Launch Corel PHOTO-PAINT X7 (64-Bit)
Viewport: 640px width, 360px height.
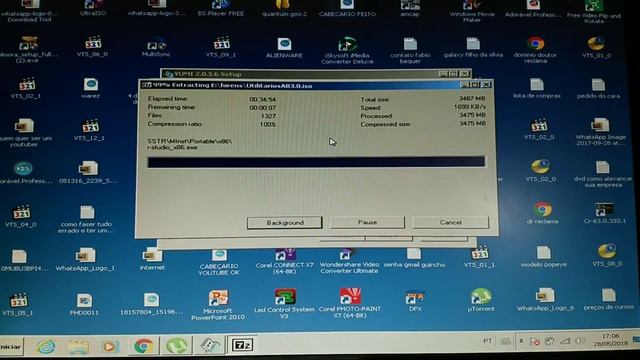pyautogui.click(x=350, y=303)
